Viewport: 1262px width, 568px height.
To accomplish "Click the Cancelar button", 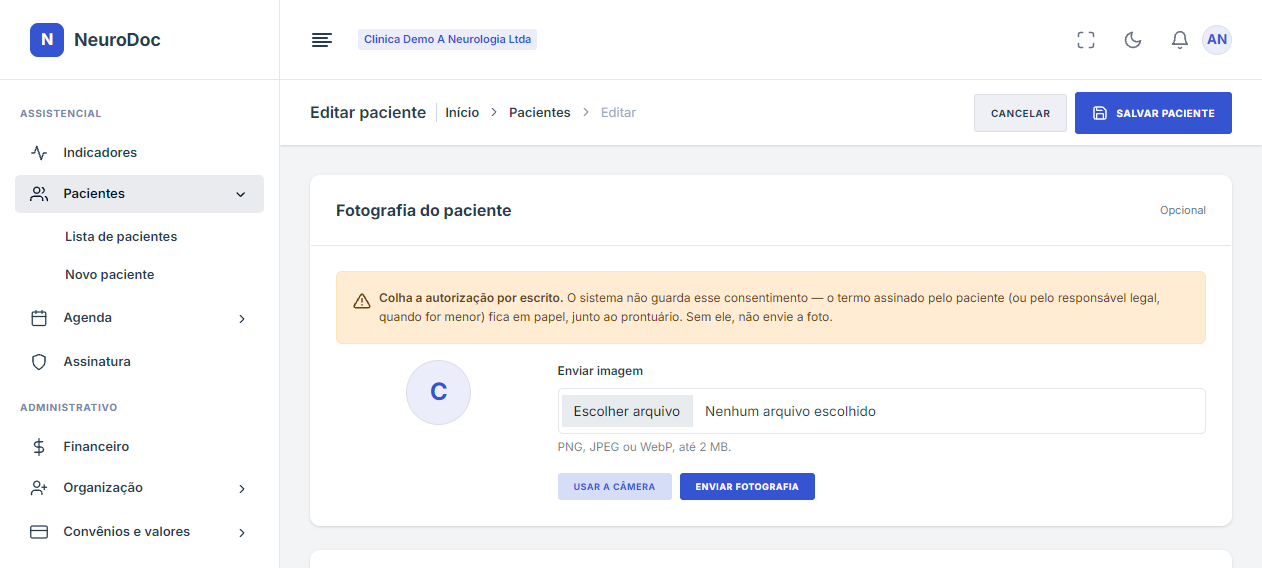I will tap(1020, 113).
